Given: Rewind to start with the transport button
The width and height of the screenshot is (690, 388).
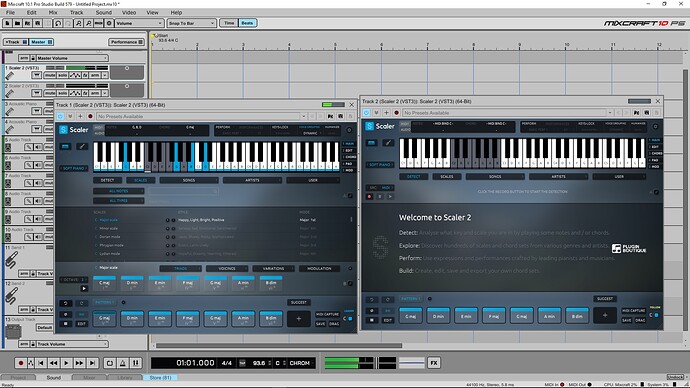Looking at the screenshot, I should pyautogui.click(x=41, y=363).
